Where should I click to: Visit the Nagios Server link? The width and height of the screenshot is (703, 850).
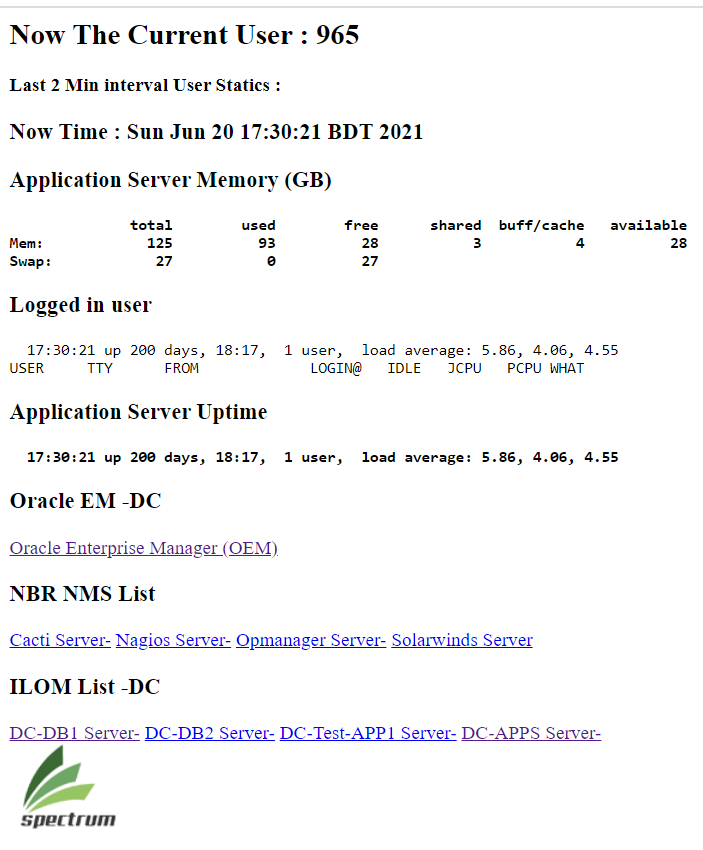click(173, 640)
